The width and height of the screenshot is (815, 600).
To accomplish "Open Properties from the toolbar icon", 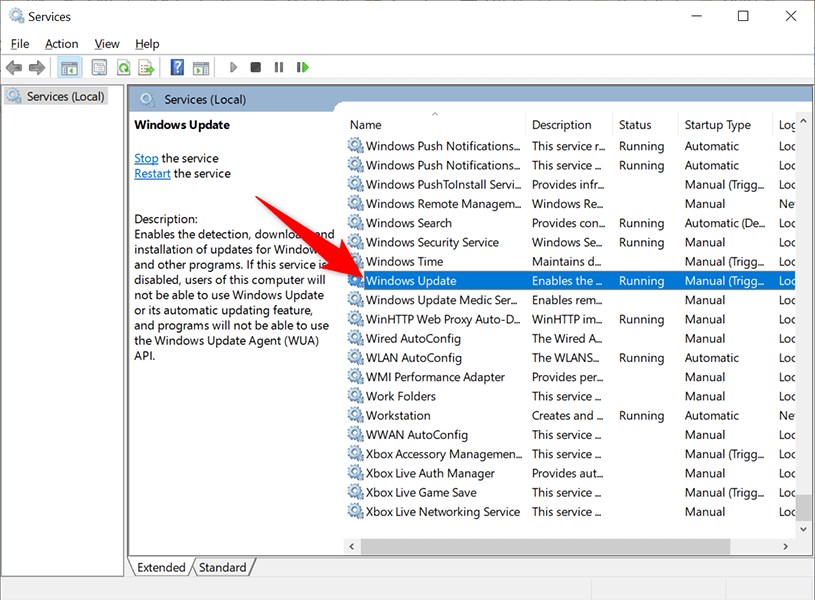I will click(99, 67).
